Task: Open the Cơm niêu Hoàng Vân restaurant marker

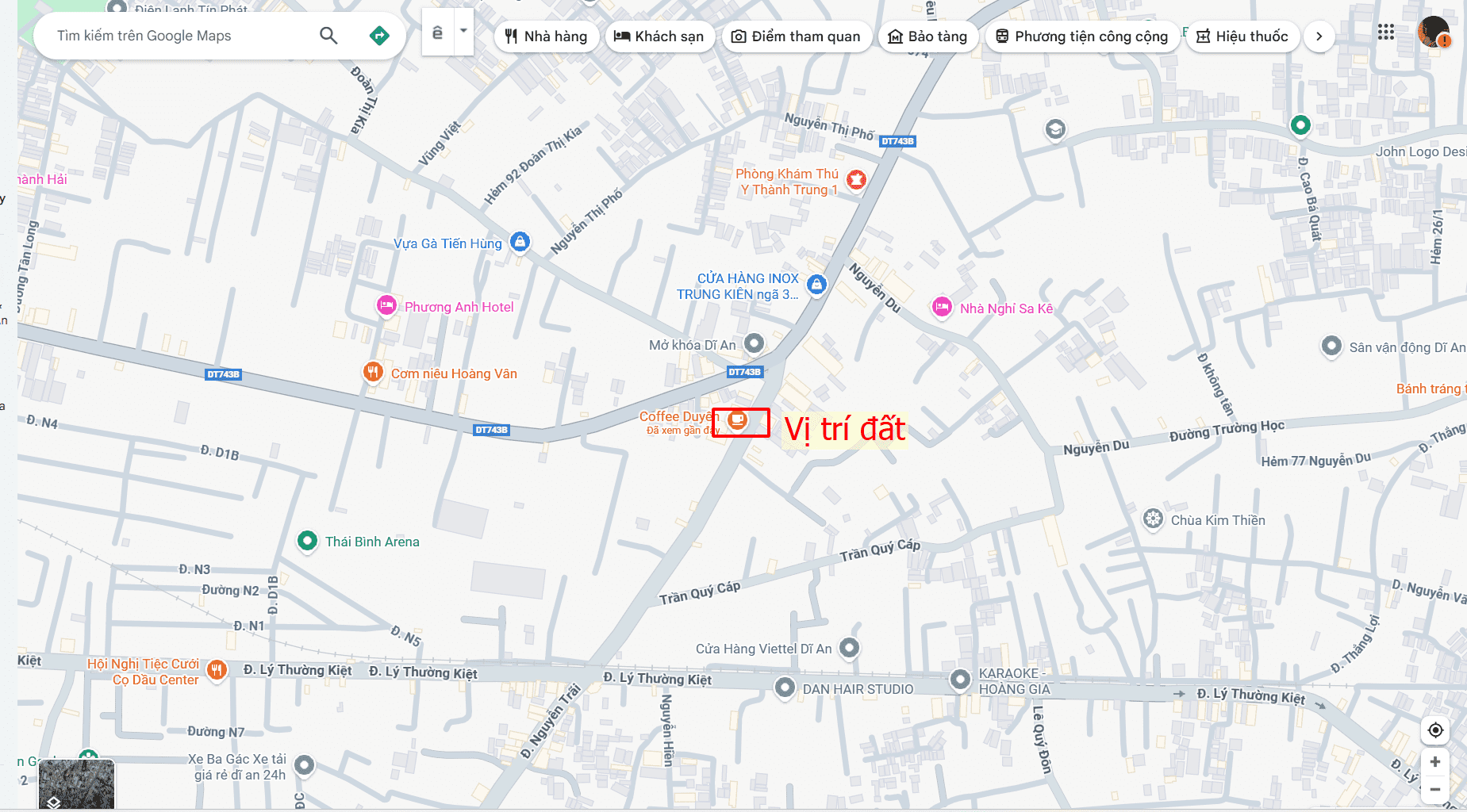Action: coord(373,371)
